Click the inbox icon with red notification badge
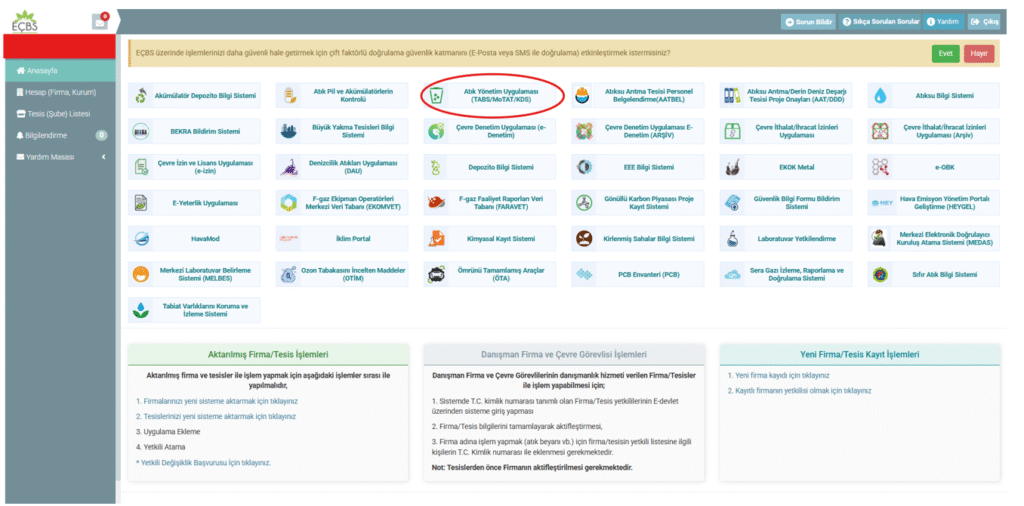The width and height of the screenshot is (1024, 506). tap(99, 21)
